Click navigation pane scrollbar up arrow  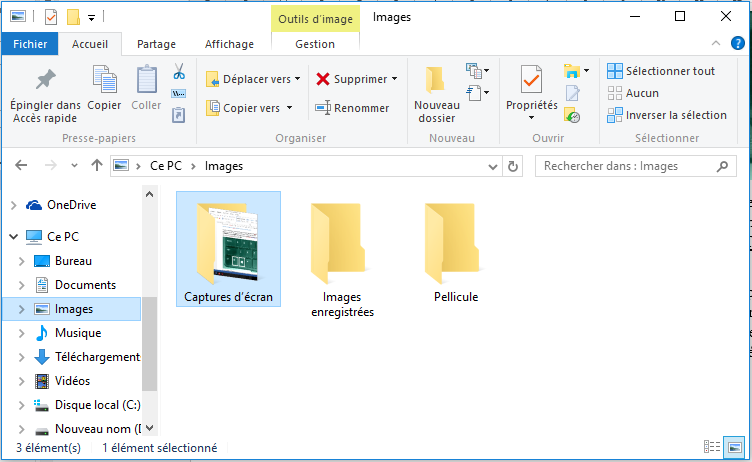(x=150, y=194)
